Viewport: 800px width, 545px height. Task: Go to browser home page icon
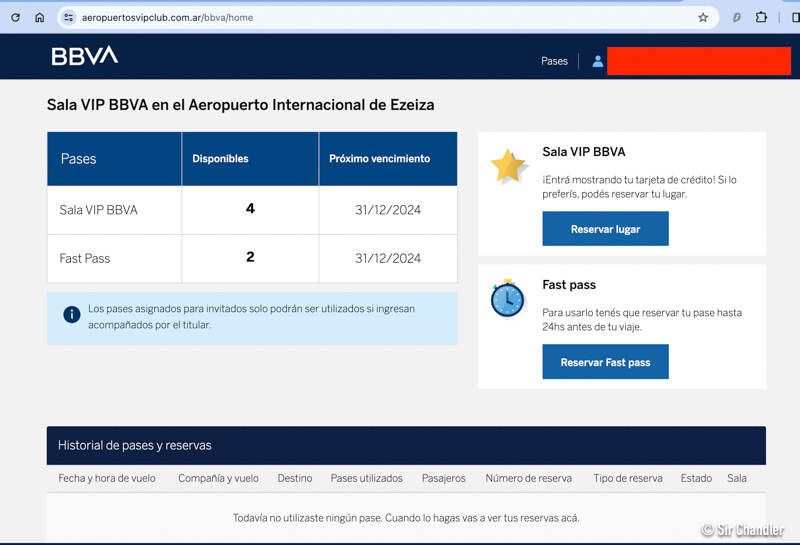point(40,17)
